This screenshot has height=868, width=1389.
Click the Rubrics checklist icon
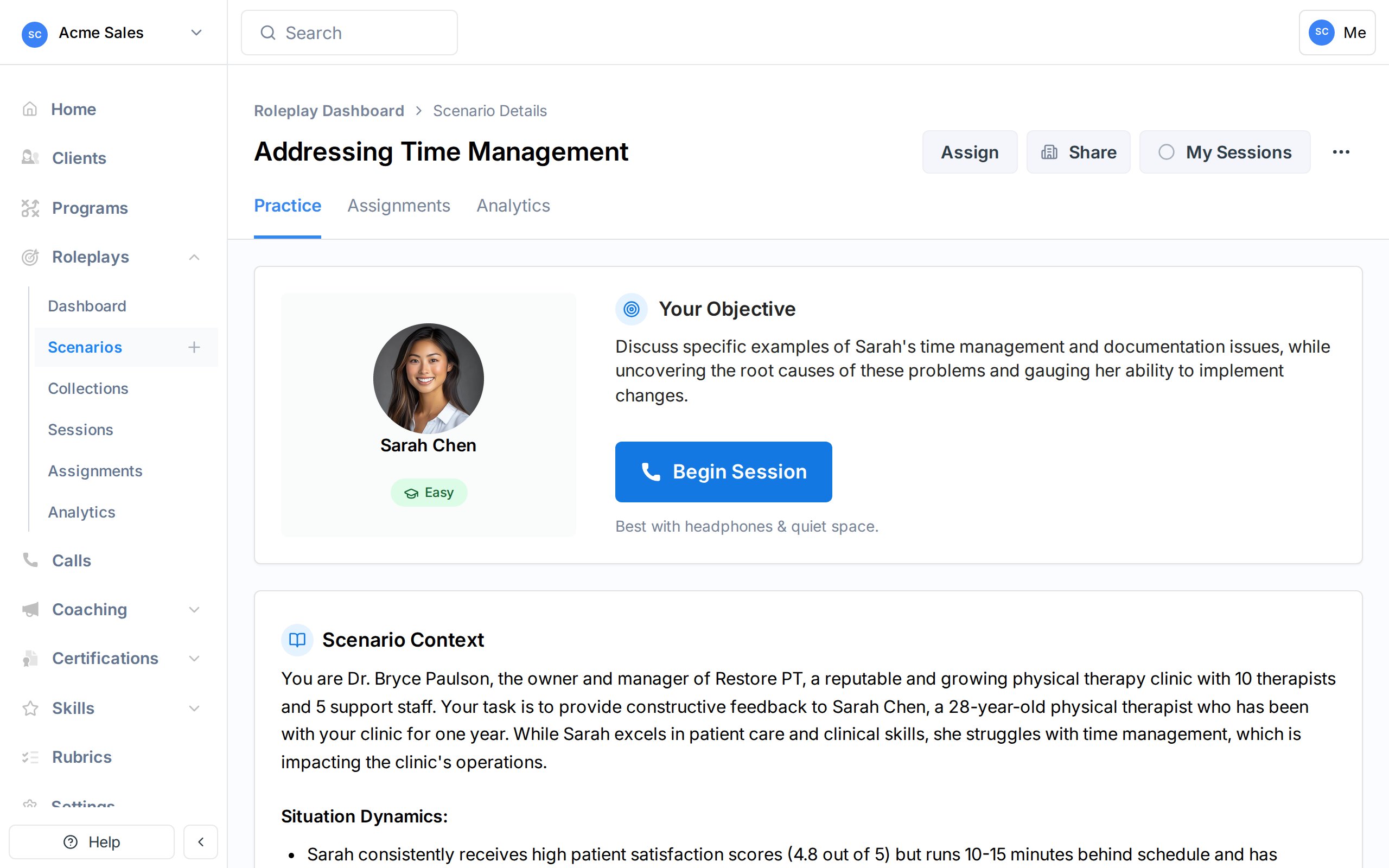click(x=30, y=757)
